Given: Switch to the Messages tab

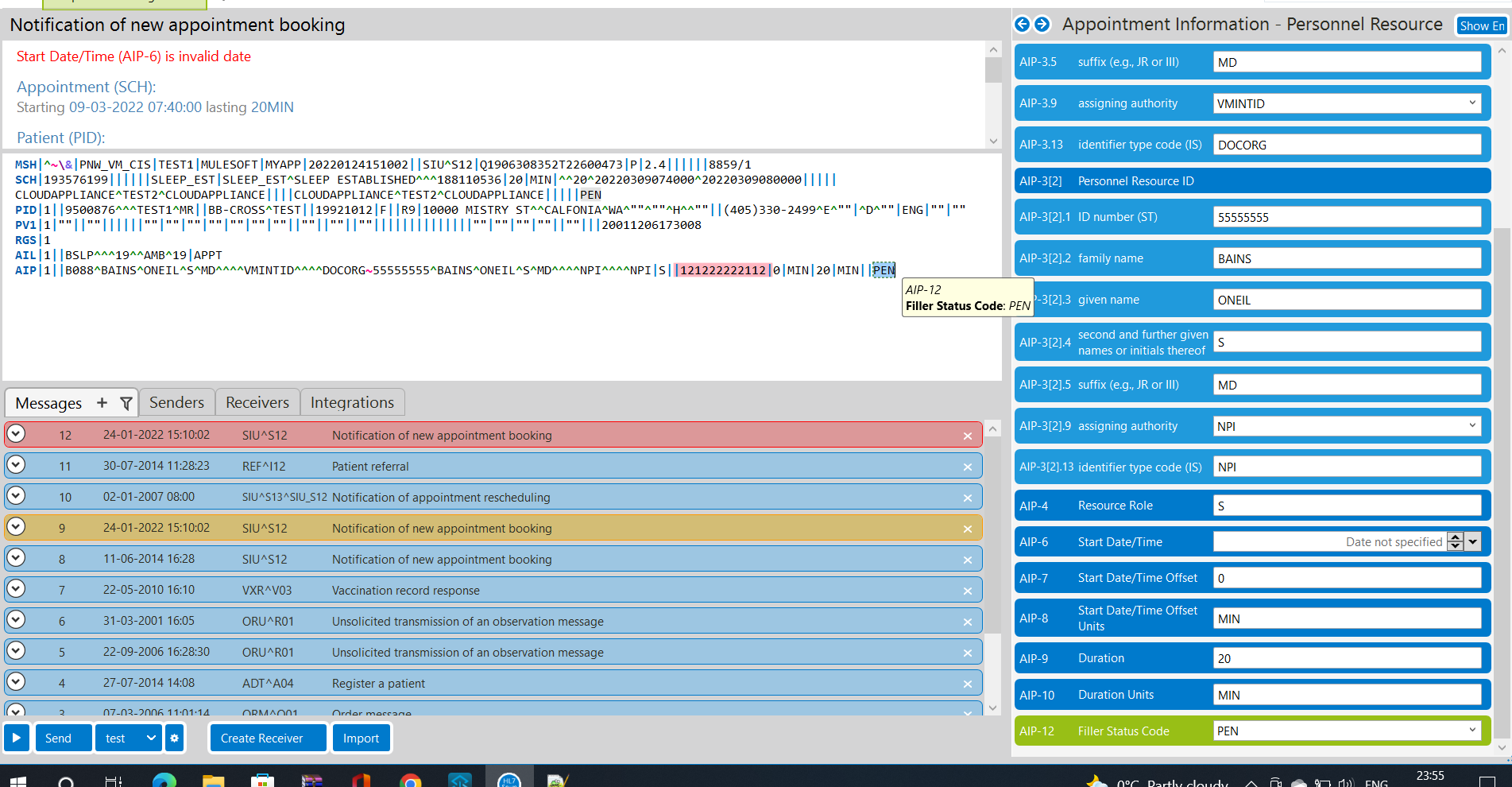Looking at the screenshot, I should click(x=48, y=403).
